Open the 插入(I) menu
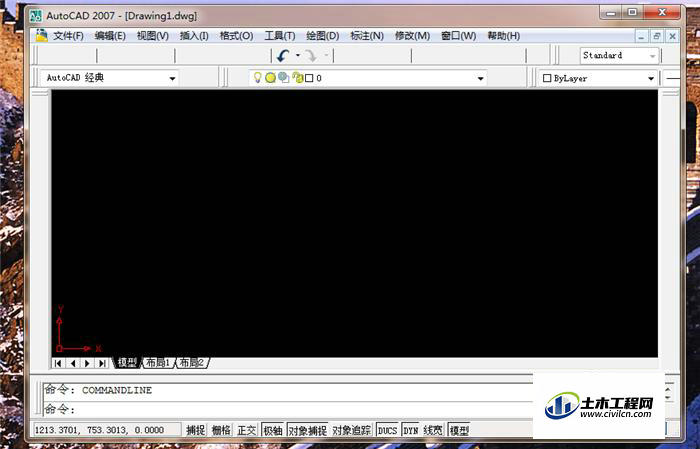The width and height of the screenshot is (700, 449). (194, 36)
